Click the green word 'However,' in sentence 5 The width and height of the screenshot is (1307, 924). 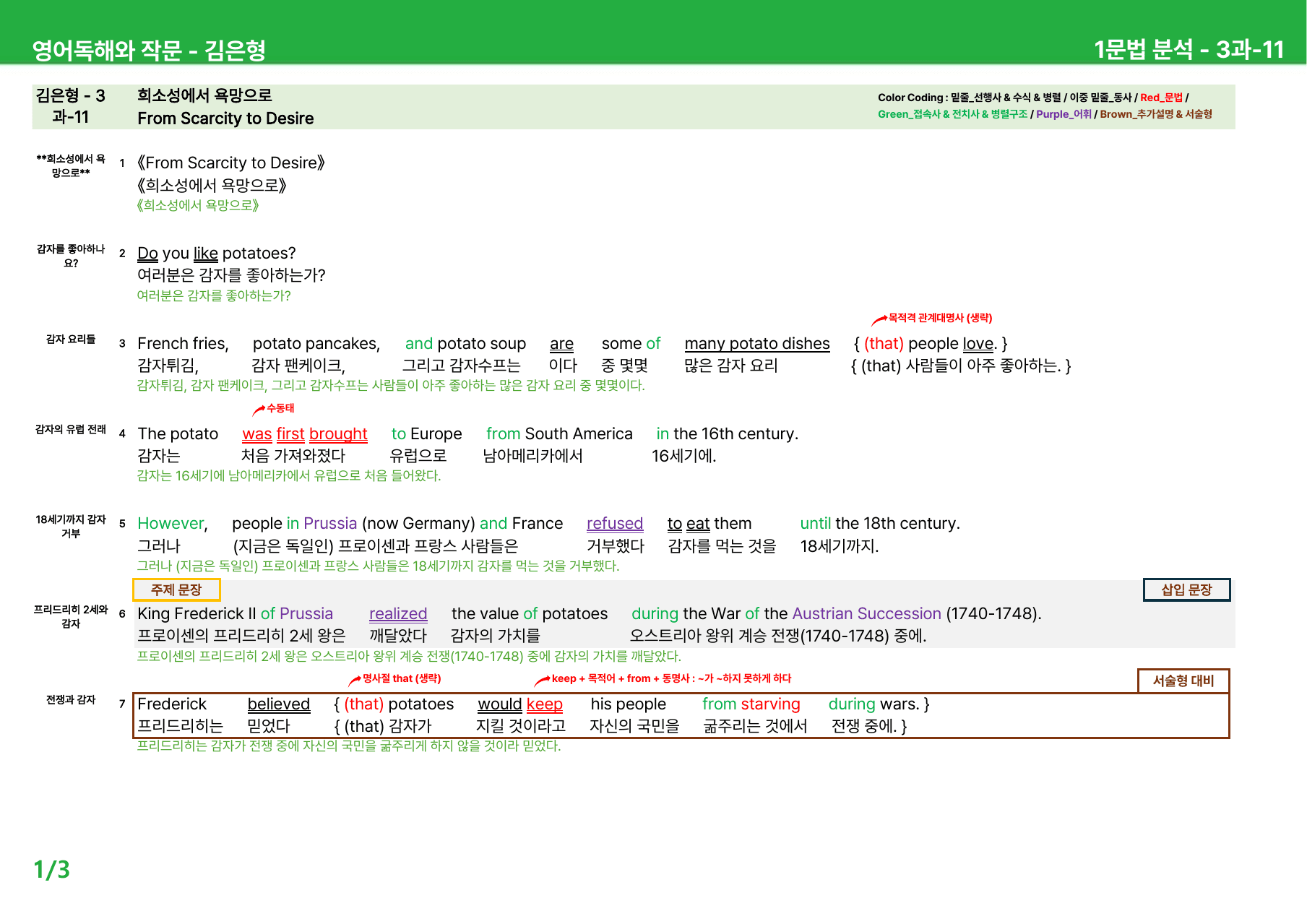coord(173,523)
